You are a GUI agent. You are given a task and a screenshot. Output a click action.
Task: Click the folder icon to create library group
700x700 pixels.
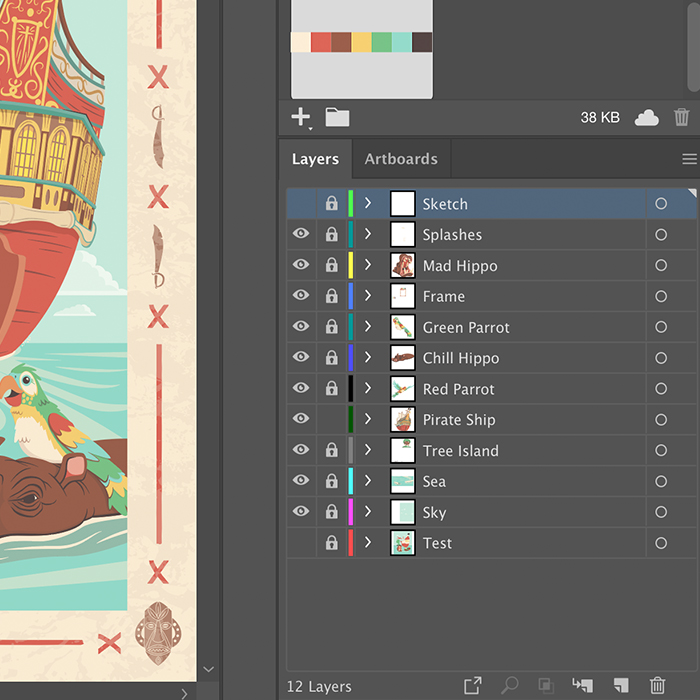point(338,117)
